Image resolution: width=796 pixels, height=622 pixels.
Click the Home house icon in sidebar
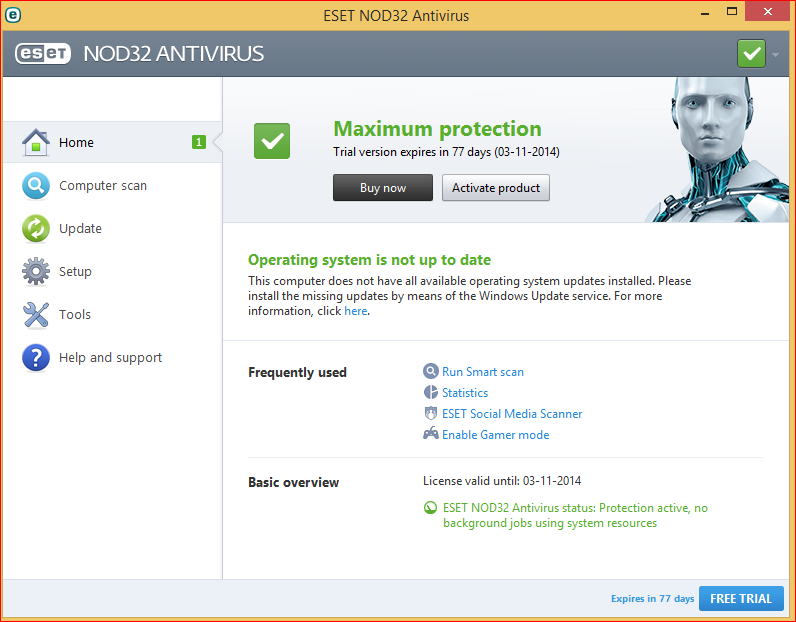pyautogui.click(x=36, y=142)
